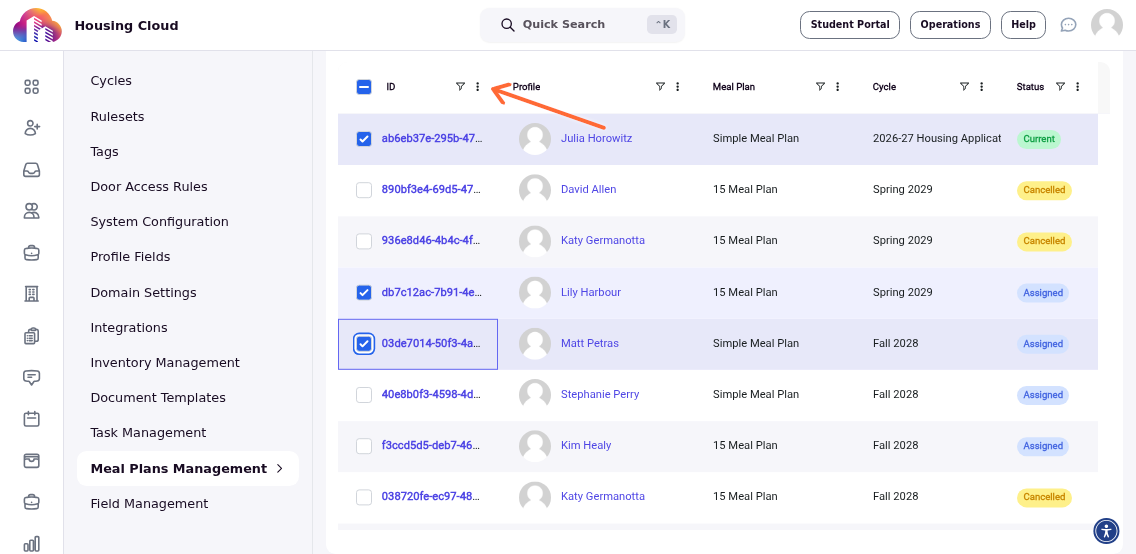Viewport: 1136px width, 554px height.
Task: Check the 038720fe row checkbox
Action: (x=364, y=498)
